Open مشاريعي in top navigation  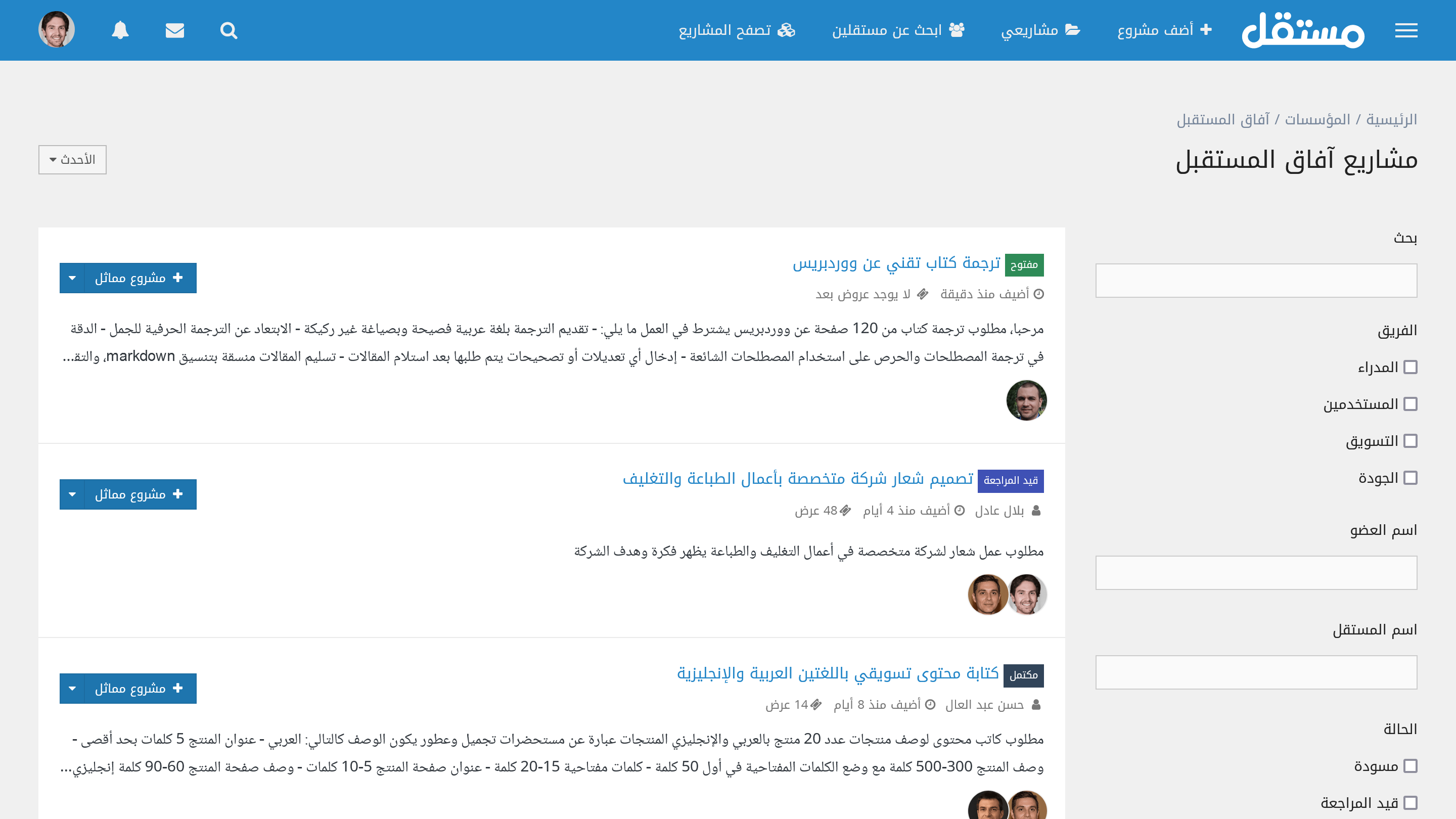tap(1040, 30)
